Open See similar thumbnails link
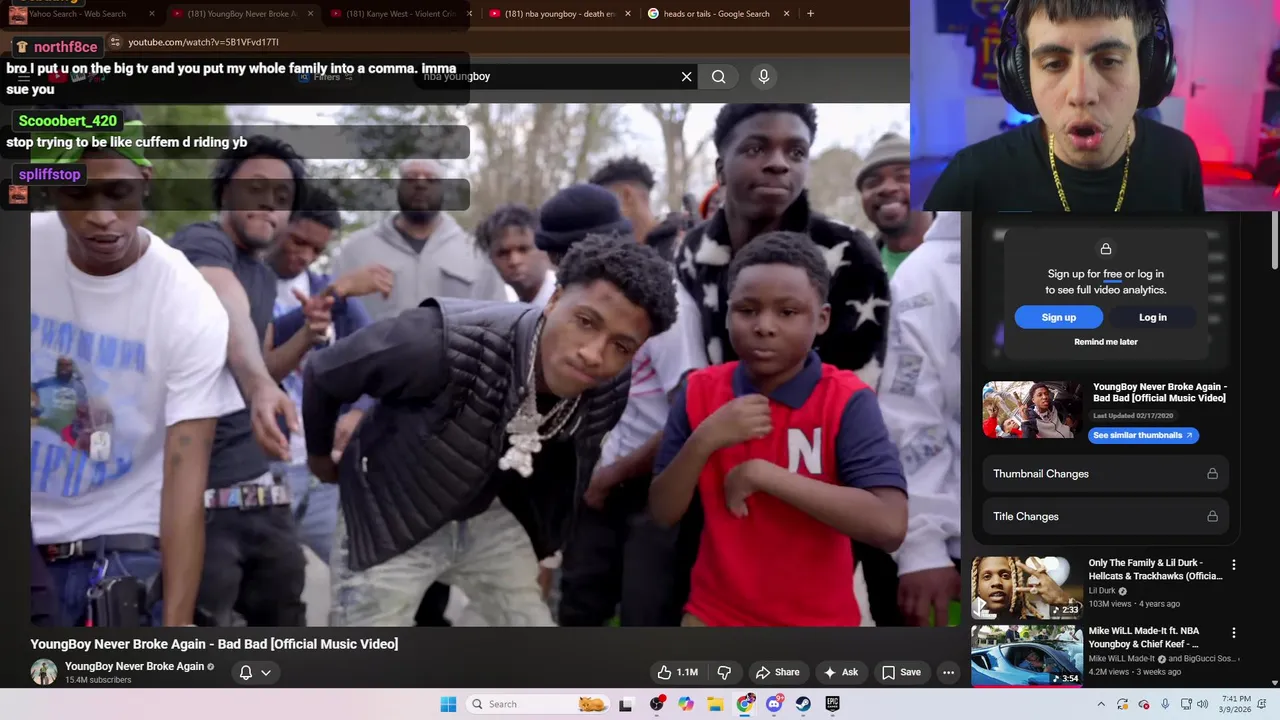 (1143, 435)
